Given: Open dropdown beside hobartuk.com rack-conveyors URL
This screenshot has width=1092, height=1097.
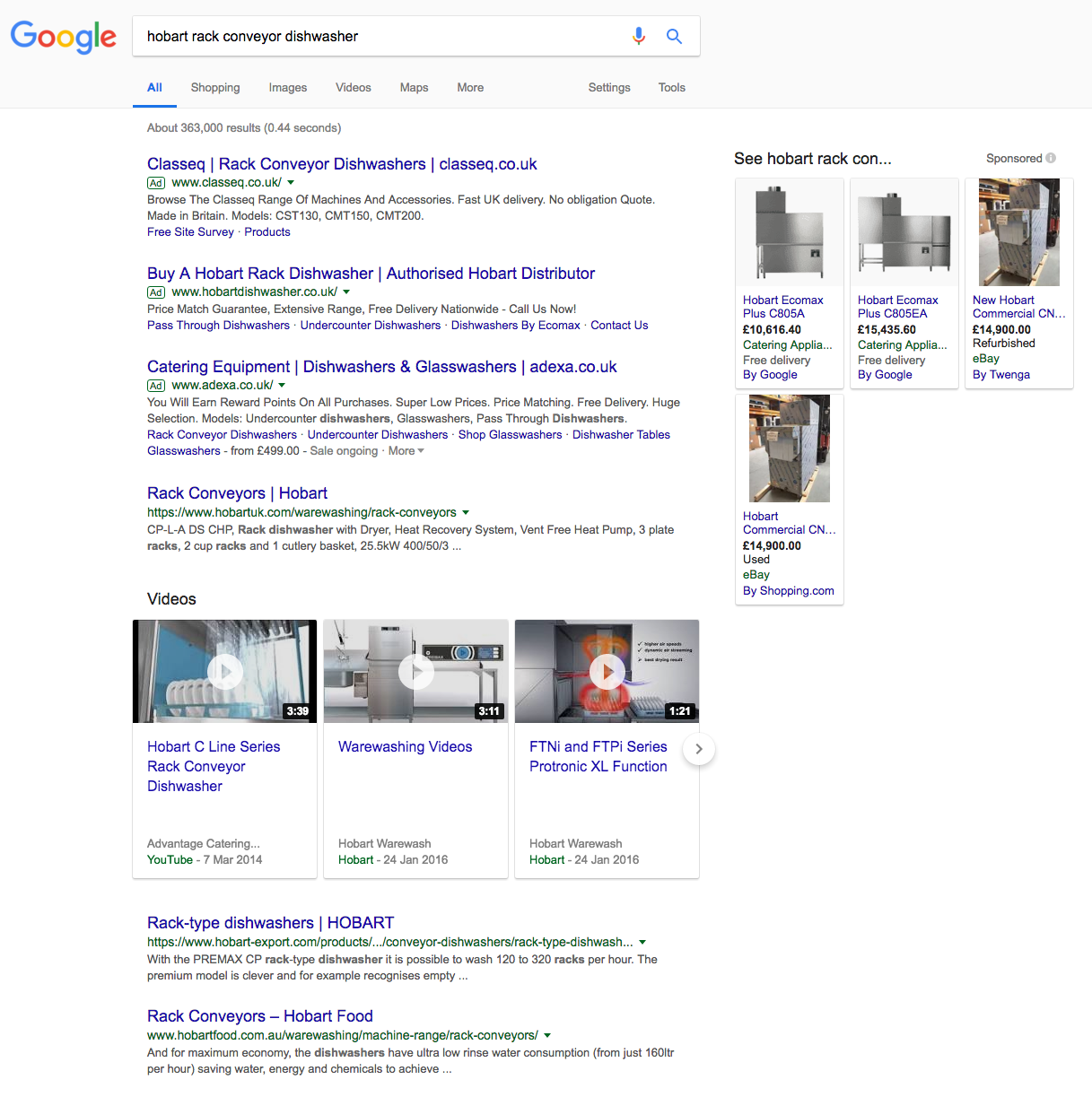Looking at the screenshot, I should pyautogui.click(x=466, y=513).
